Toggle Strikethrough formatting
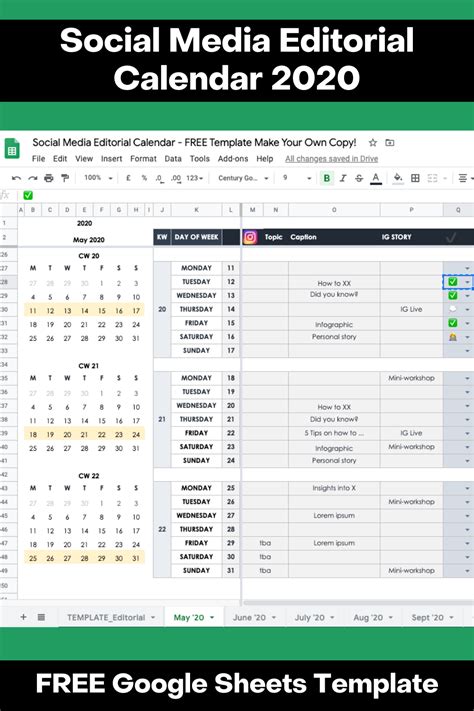474x711 pixels. [x=359, y=178]
